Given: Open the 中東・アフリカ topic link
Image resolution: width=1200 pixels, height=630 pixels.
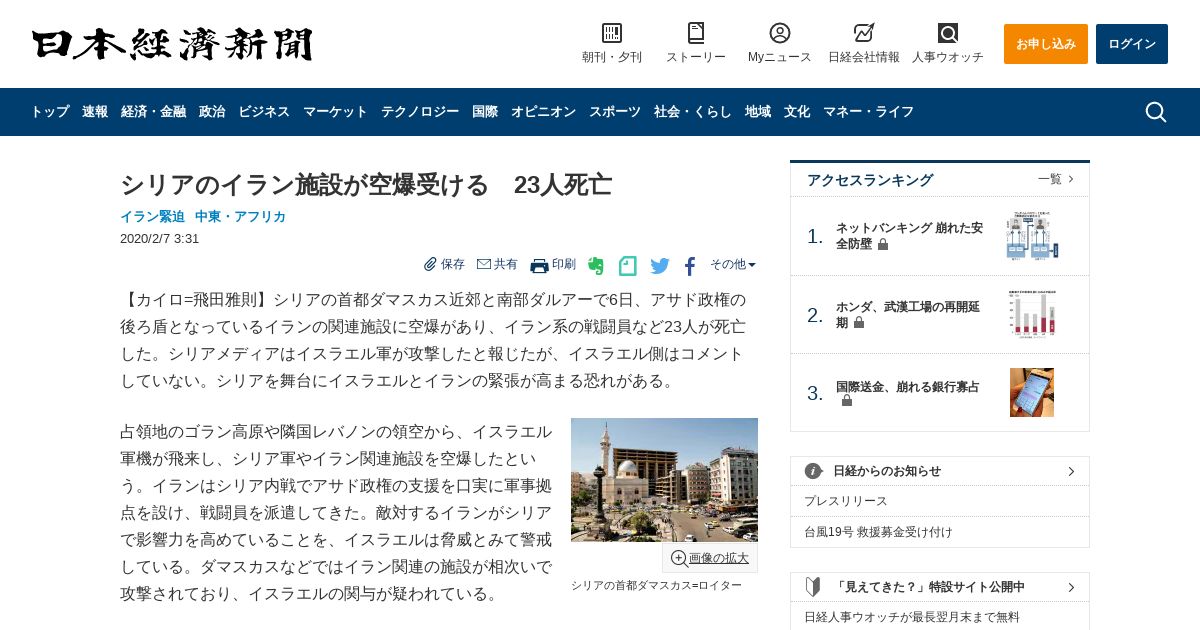Looking at the screenshot, I should (240, 216).
